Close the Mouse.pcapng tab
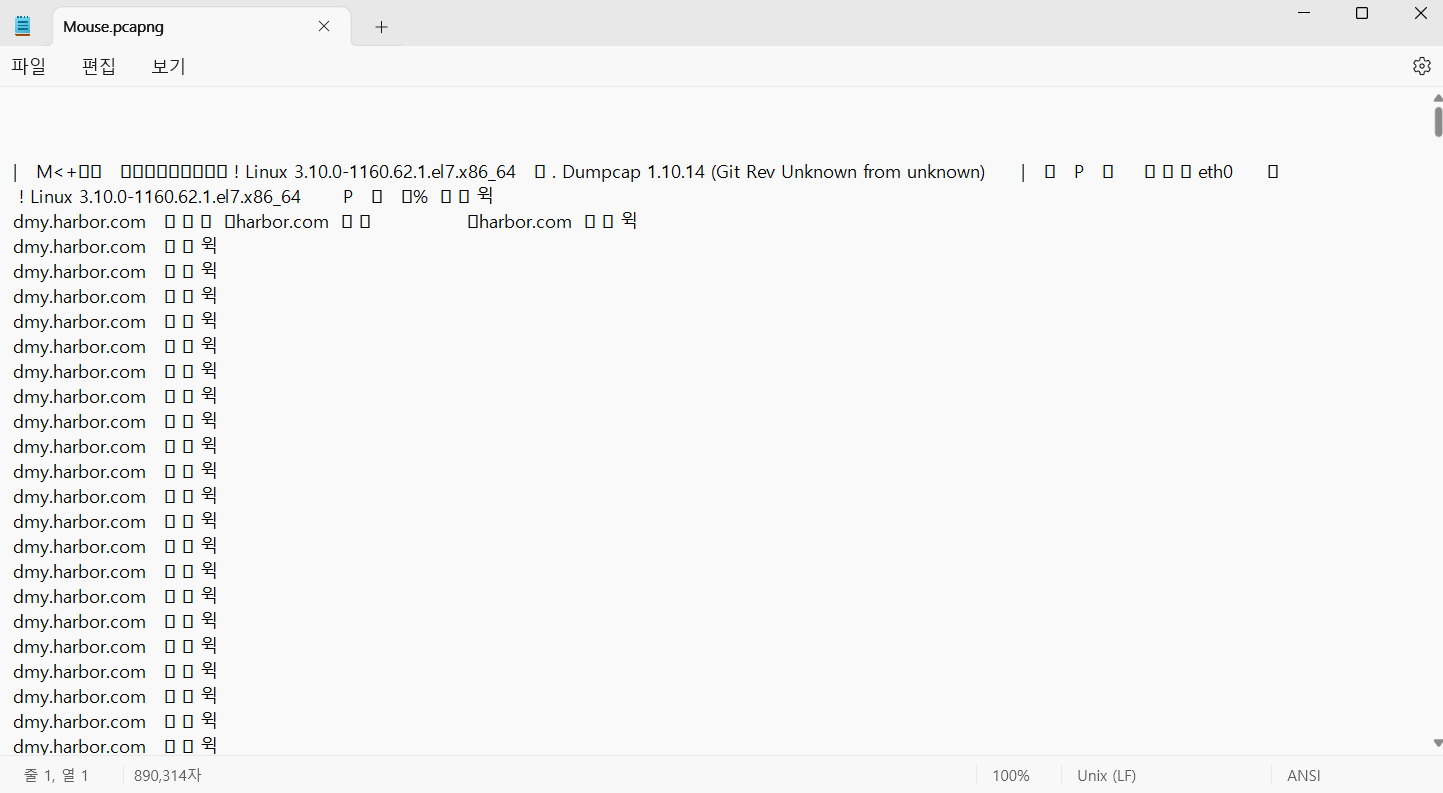1443x793 pixels. pos(324,27)
